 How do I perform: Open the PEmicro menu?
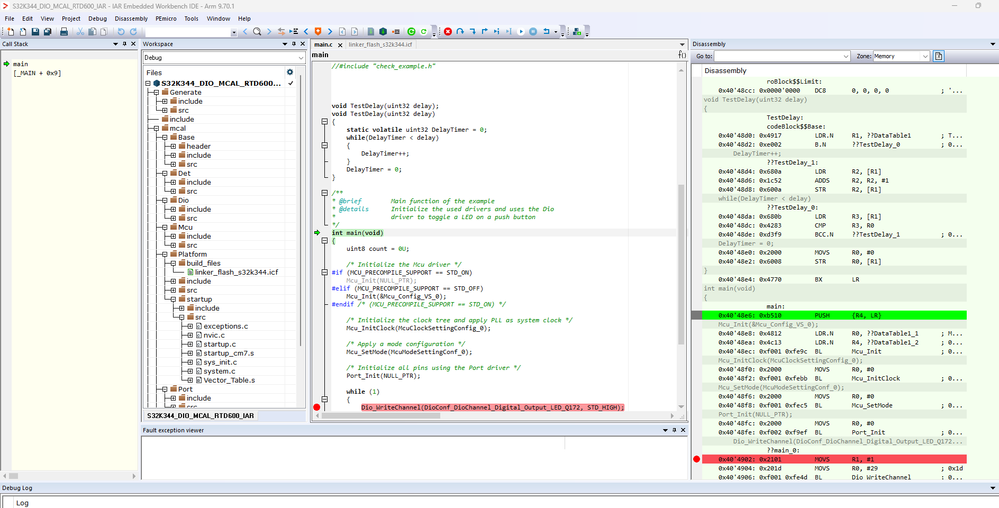pos(165,18)
